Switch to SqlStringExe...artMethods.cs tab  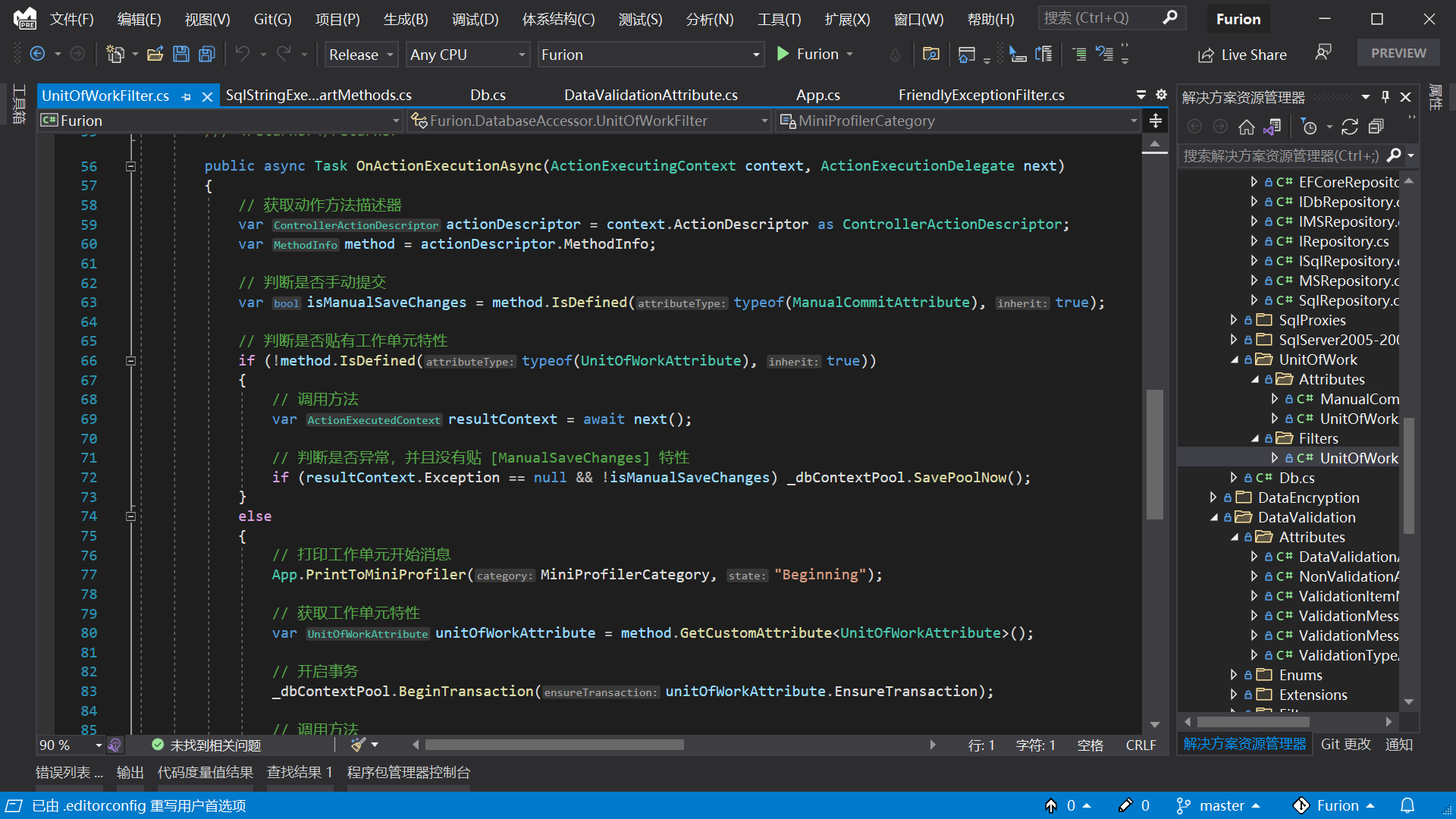pyautogui.click(x=319, y=95)
